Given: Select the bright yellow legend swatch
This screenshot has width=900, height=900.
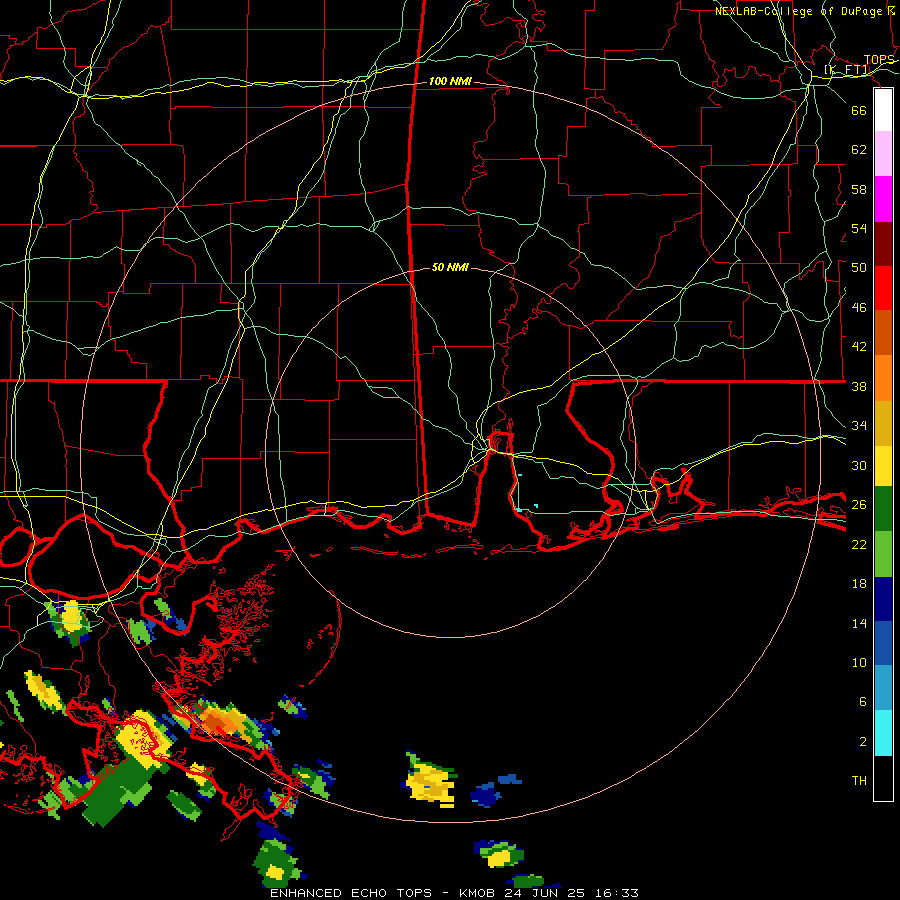Looking at the screenshot, I should click(x=883, y=466).
